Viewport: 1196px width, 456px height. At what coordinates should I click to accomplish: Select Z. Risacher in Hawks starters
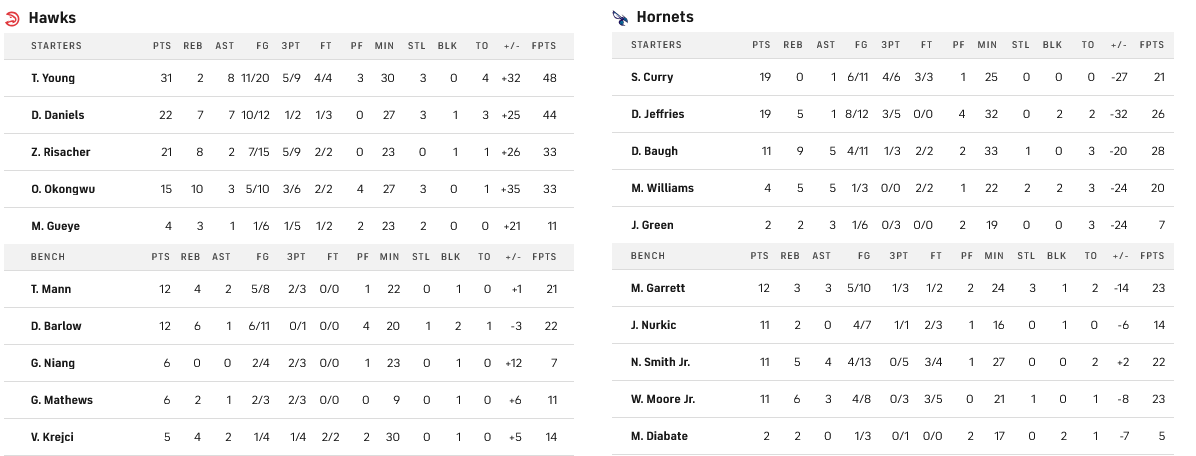pos(58,152)
